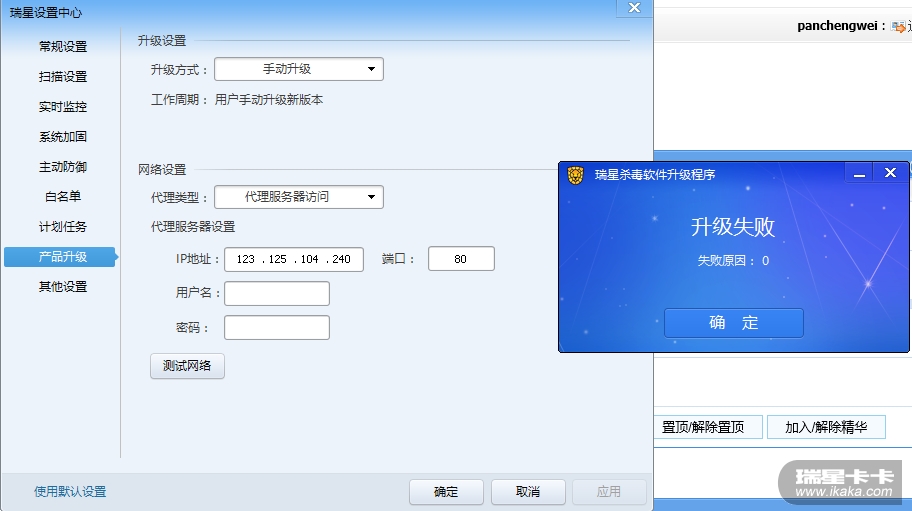912x511 pixels.
Task: Click the 测试网络 button
Action: coord(187,366)
